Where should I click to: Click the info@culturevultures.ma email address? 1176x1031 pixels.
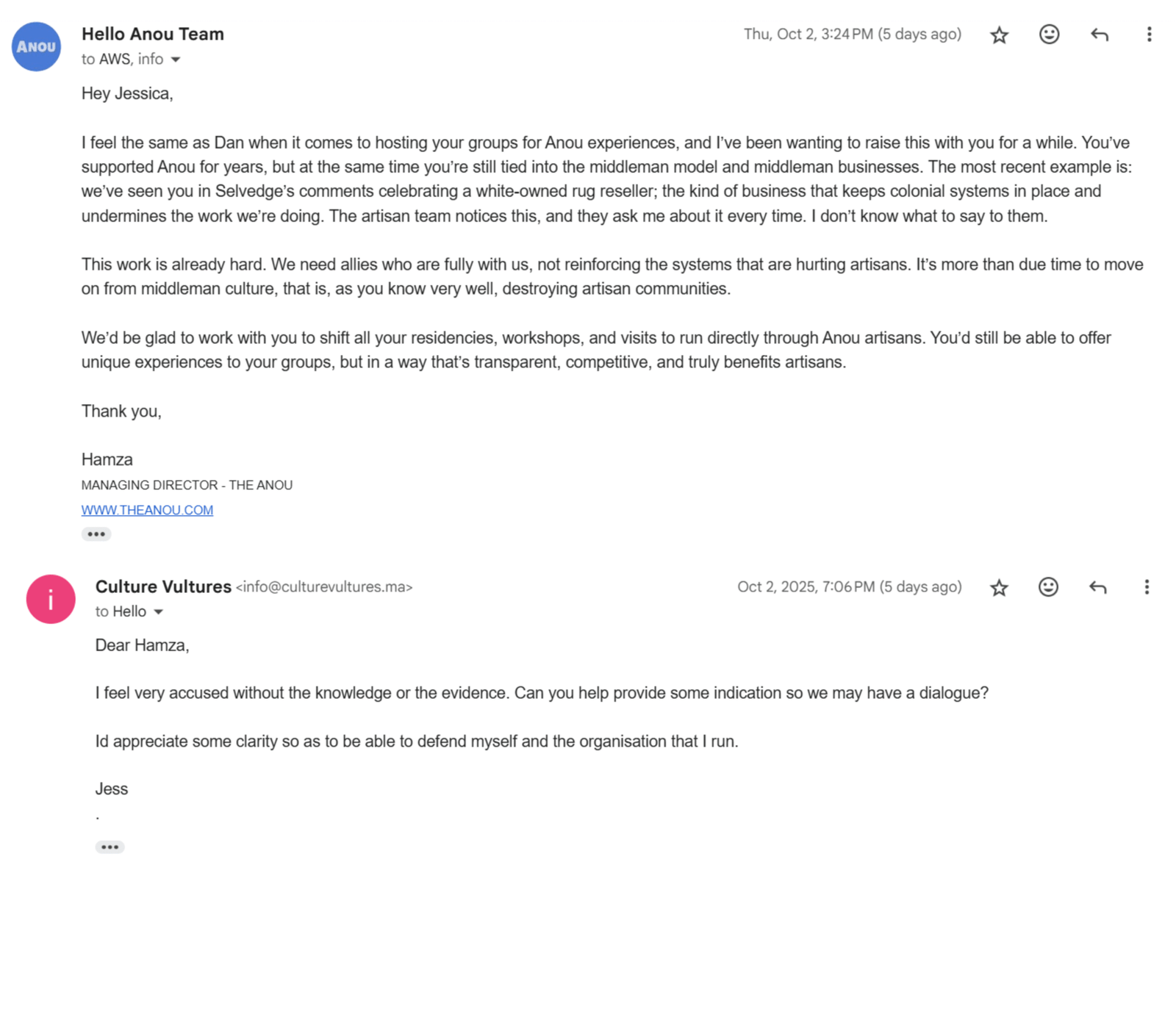point(324,587)
